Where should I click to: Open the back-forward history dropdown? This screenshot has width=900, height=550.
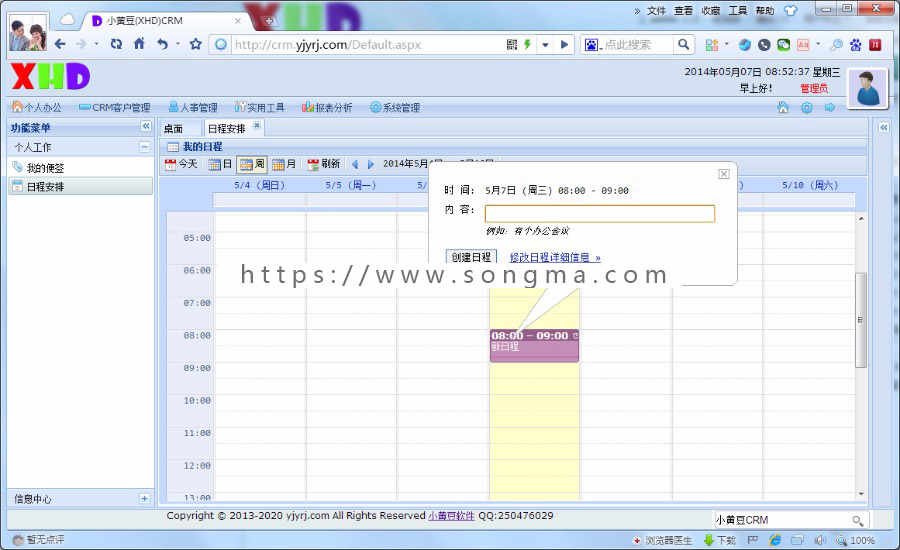[x=96, y=44]
